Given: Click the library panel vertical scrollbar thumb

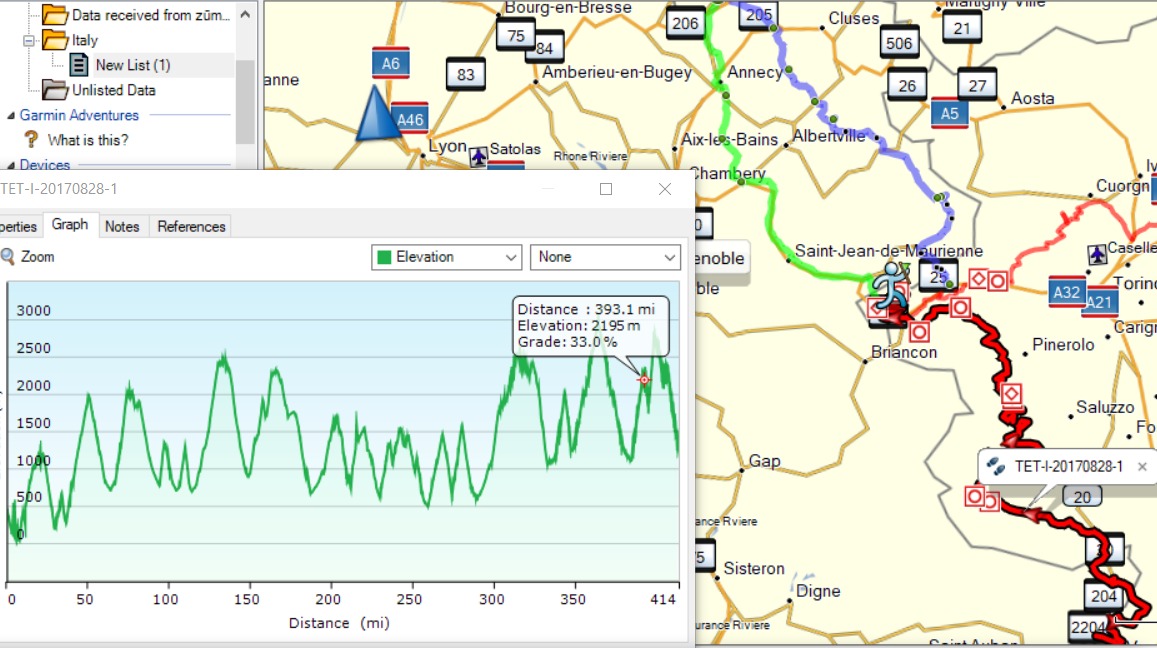Looking at the screenshot, I should click(x=245, y=100).
